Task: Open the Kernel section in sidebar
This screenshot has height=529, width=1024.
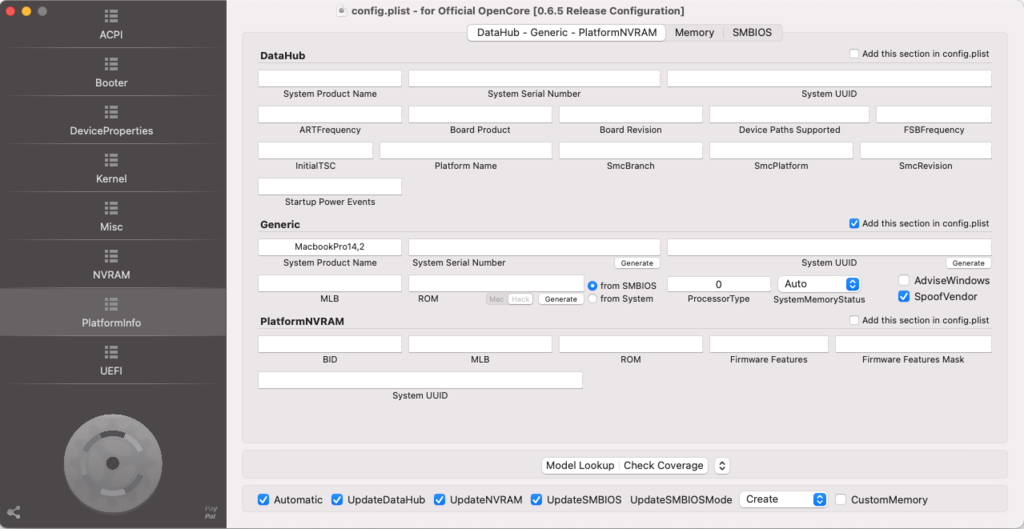Action: 111,168
